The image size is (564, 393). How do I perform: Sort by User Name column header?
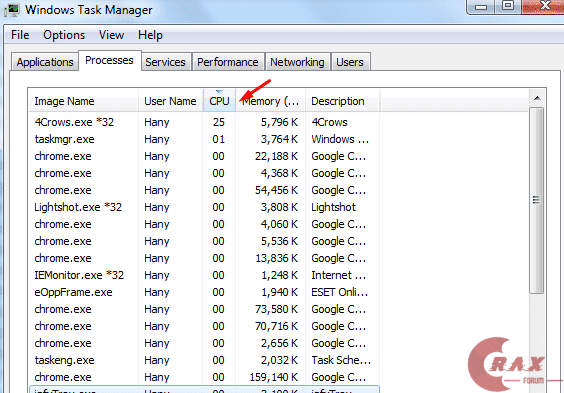tap(170, 101)
